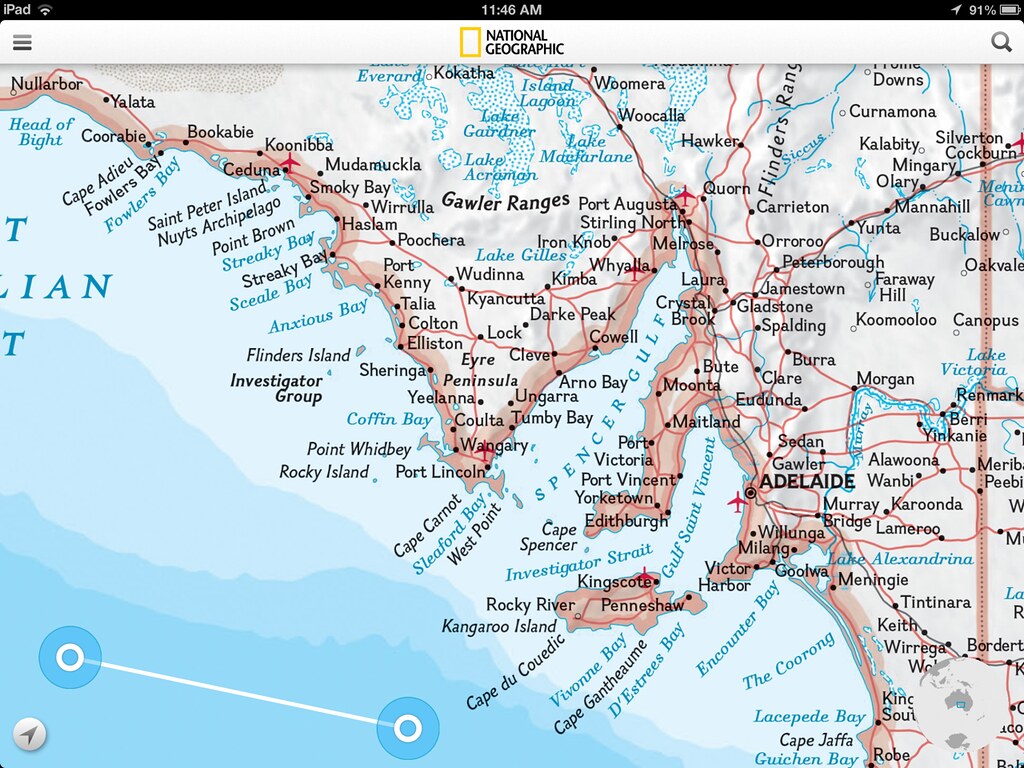Tap the Lake Alexandrina label
The image size is (1024, 768).
point(900,559)
